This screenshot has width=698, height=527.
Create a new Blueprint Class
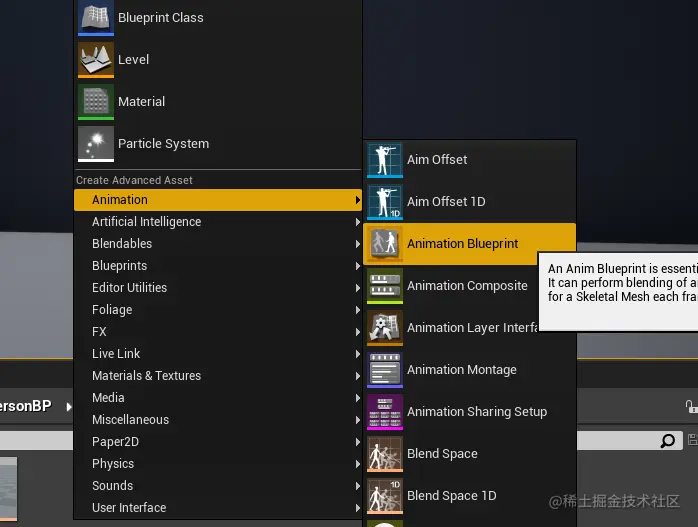click(x=219, y=18)
